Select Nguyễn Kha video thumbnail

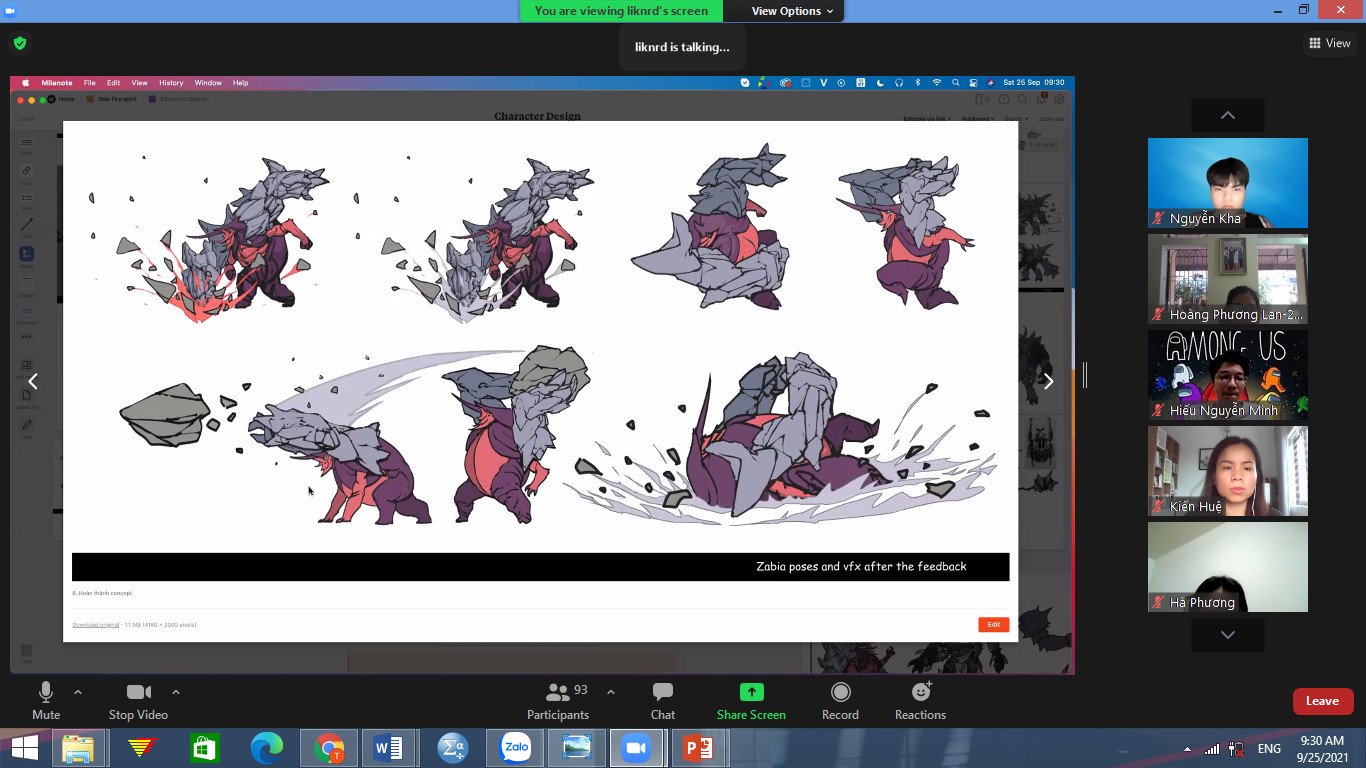tap(1228, 183)
